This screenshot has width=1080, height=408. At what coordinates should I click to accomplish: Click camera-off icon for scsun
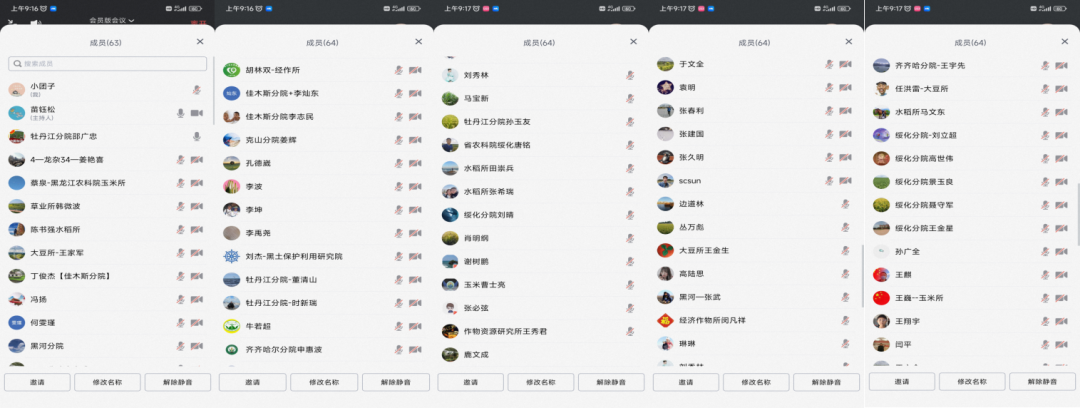click(845, 181)
